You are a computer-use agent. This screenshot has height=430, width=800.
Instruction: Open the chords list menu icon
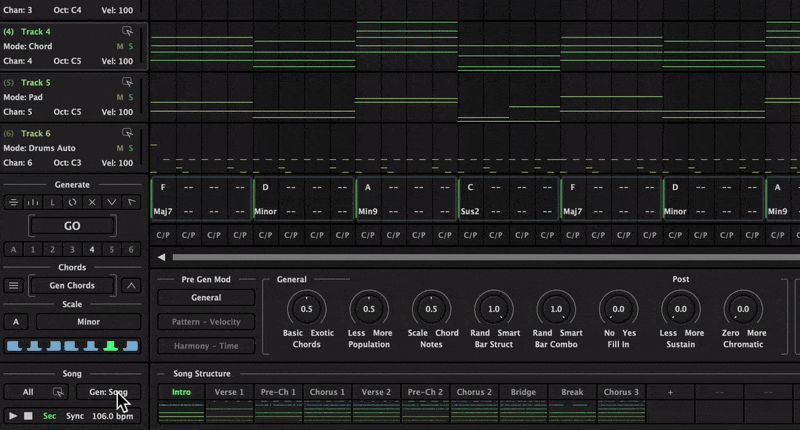click(14, 286)
